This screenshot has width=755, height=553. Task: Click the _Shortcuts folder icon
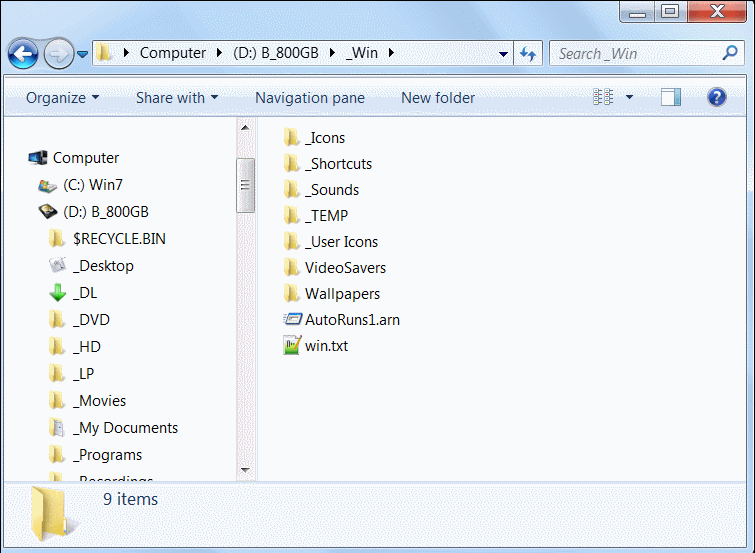click(292, 164)
